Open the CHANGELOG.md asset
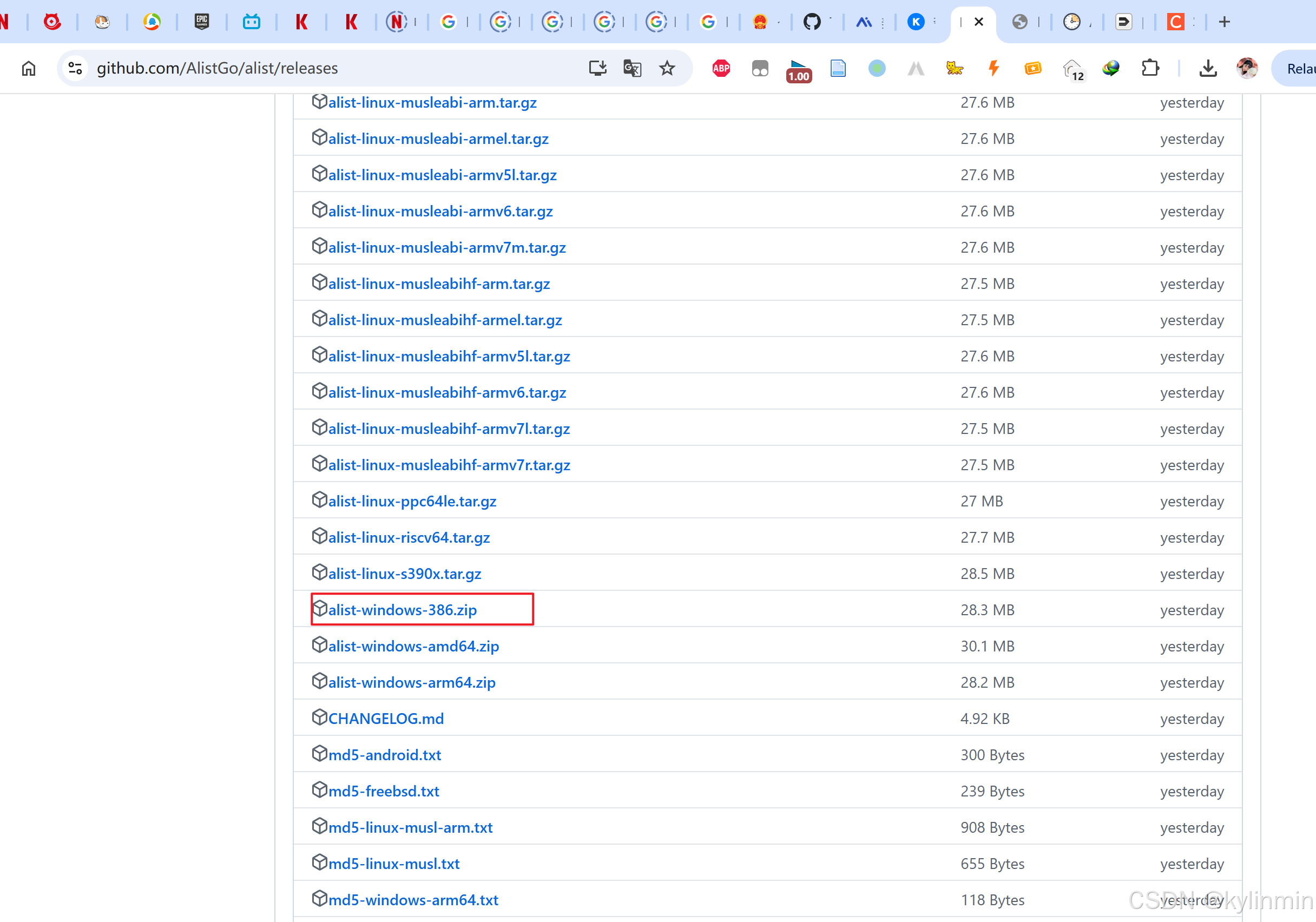Image resolution: width=1316 pixels, height=922 pixels. coord(386,719)
